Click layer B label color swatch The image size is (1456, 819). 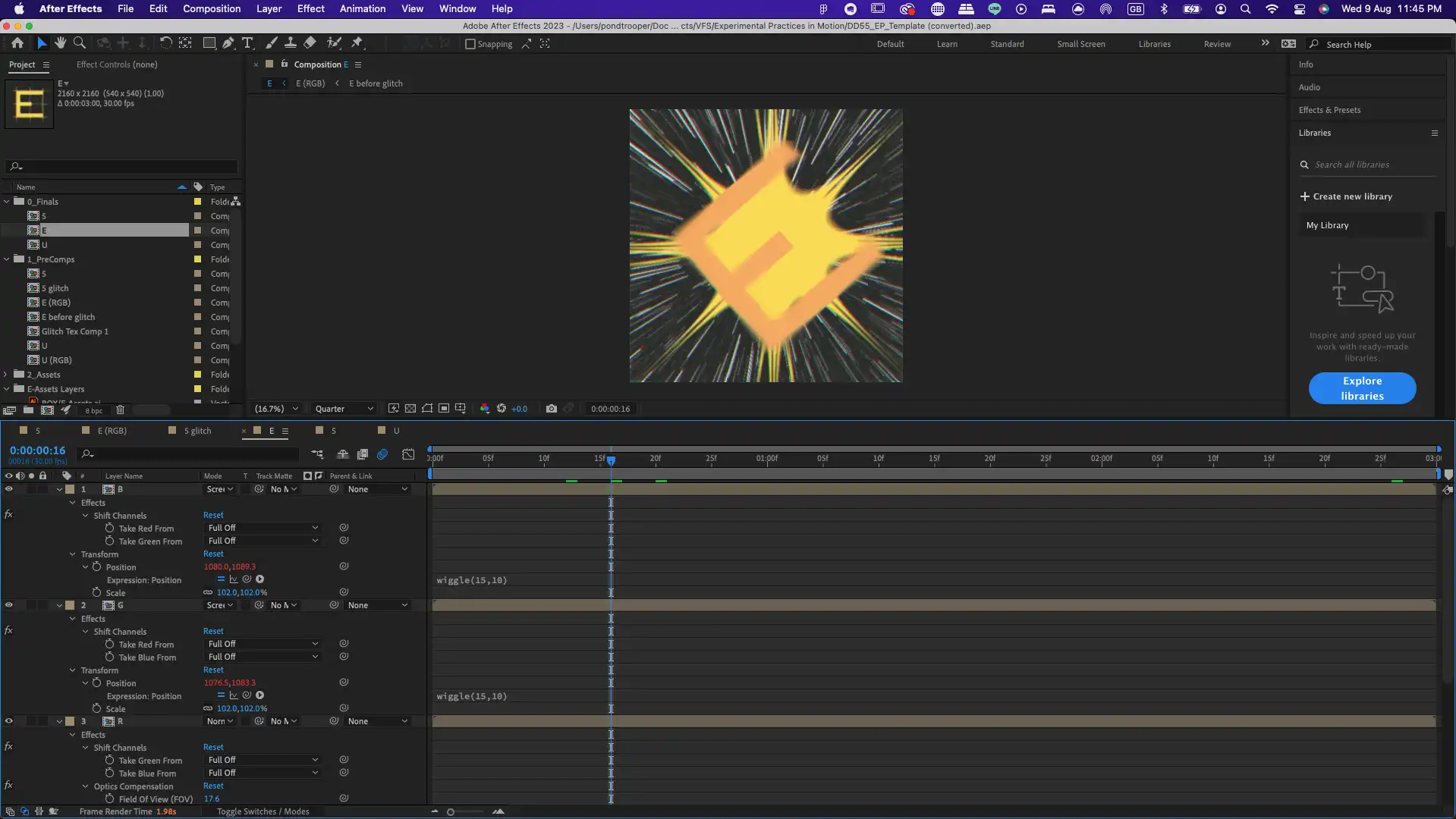point(70,489)
